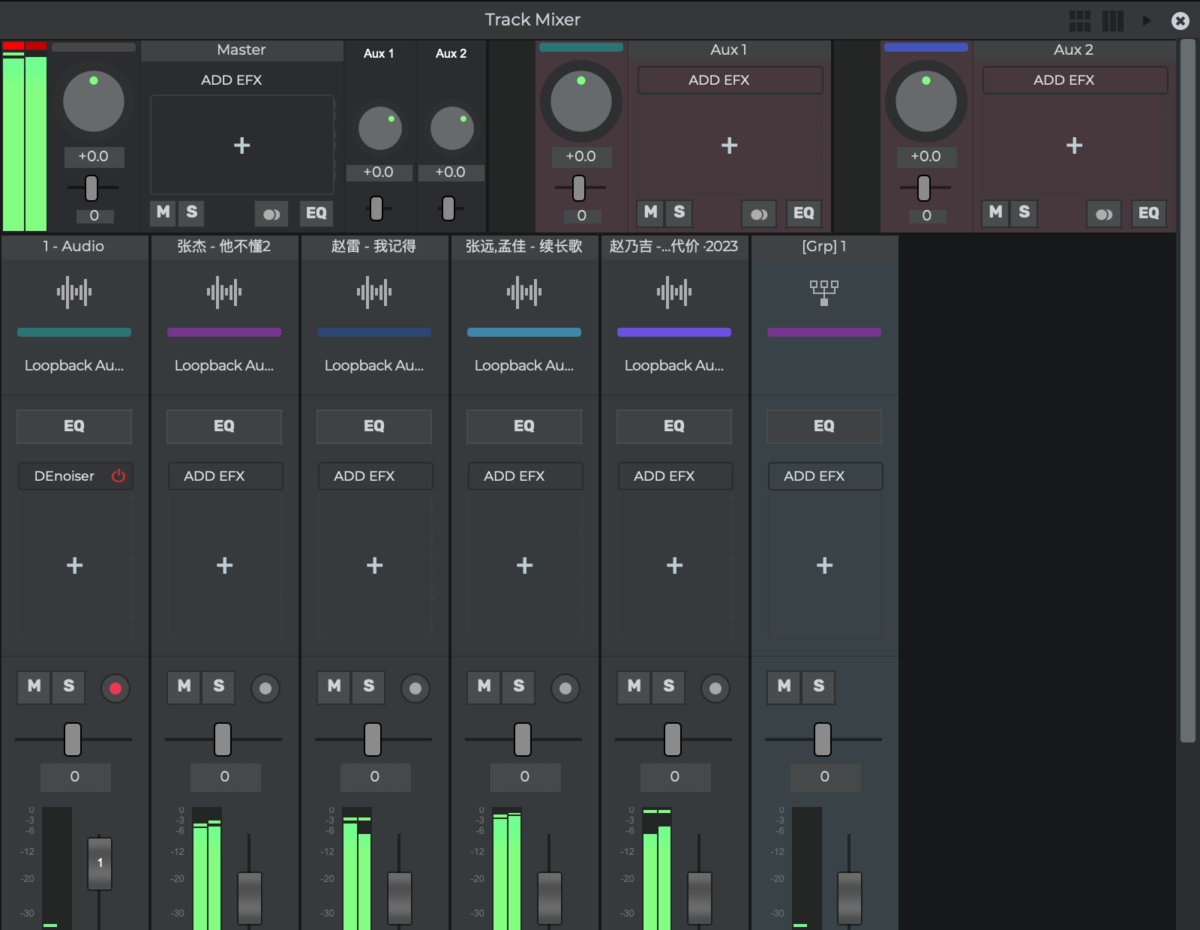The image size is (1200, 930).
Task: Add effect plus on 张杰 - 他不懂2 track
Action: click(x=224, y=566)
